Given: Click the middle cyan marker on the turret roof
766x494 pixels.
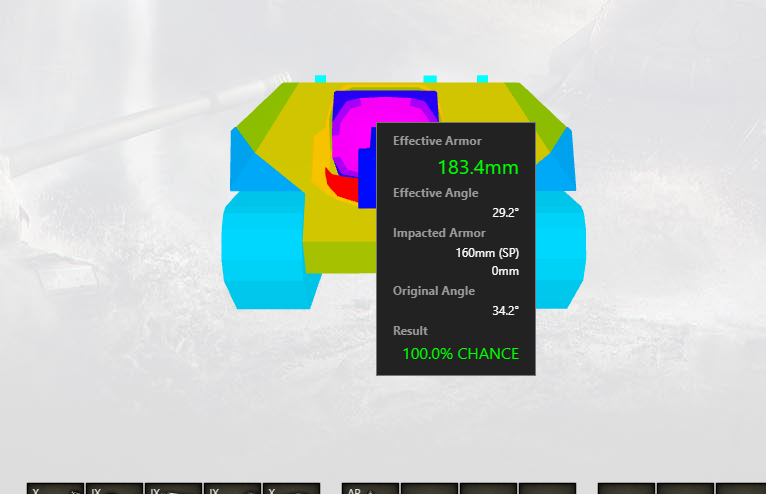Looking at the screenshot, I should (x=430, y=79).
